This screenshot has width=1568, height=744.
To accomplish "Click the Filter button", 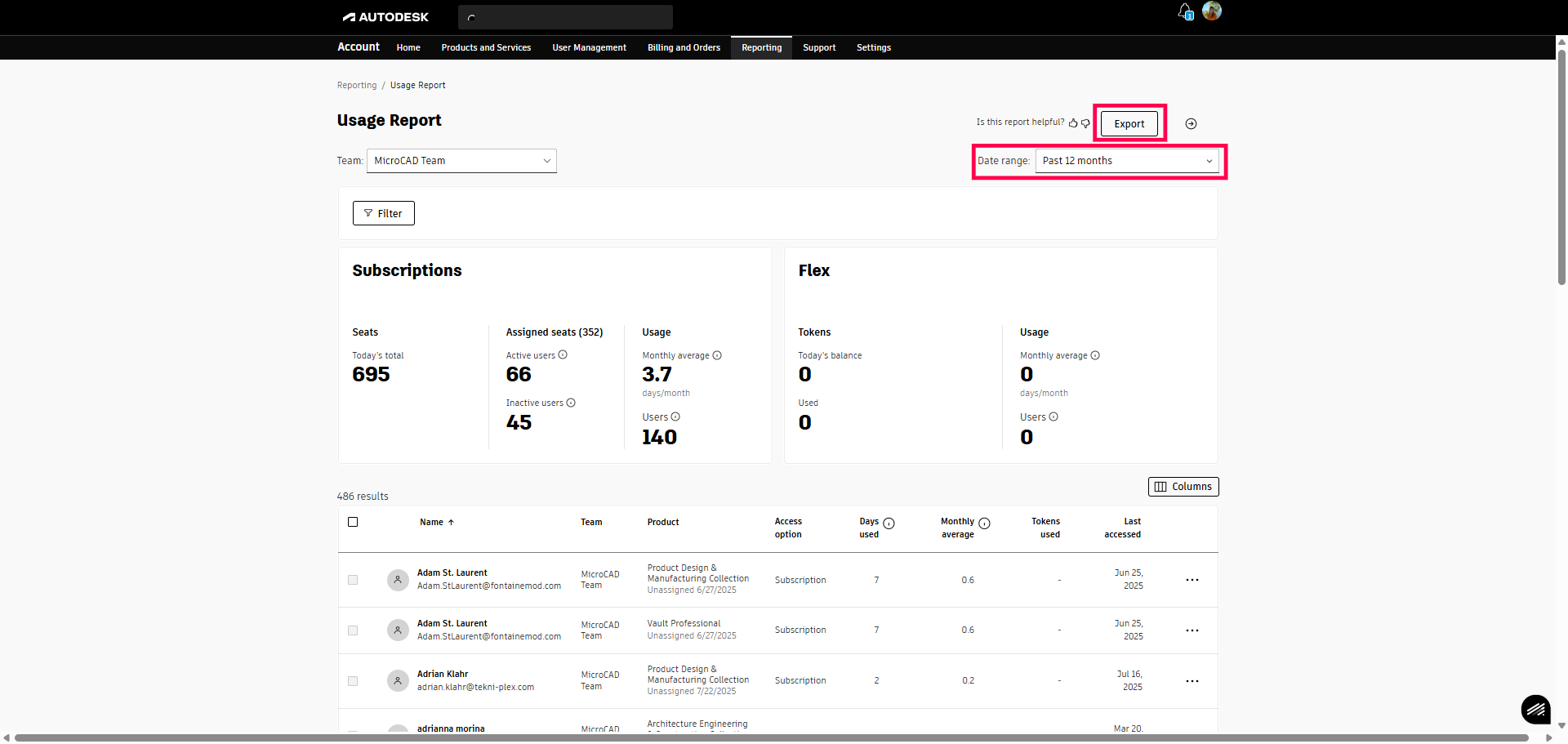I will coord(383,214).
